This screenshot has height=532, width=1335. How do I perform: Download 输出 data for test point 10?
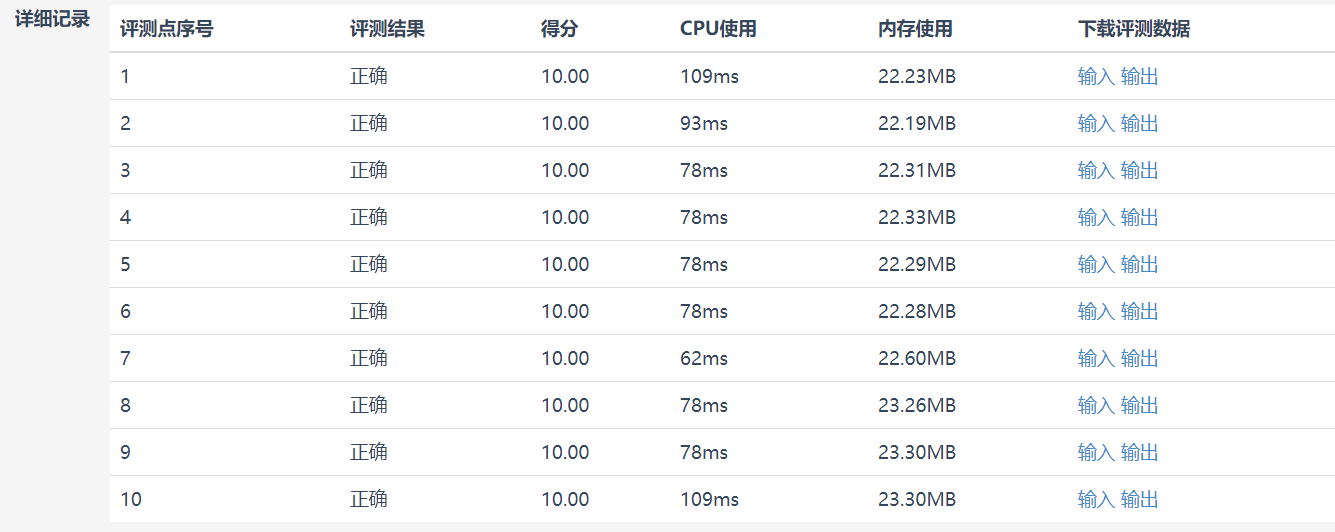[x=1139, y=499]
